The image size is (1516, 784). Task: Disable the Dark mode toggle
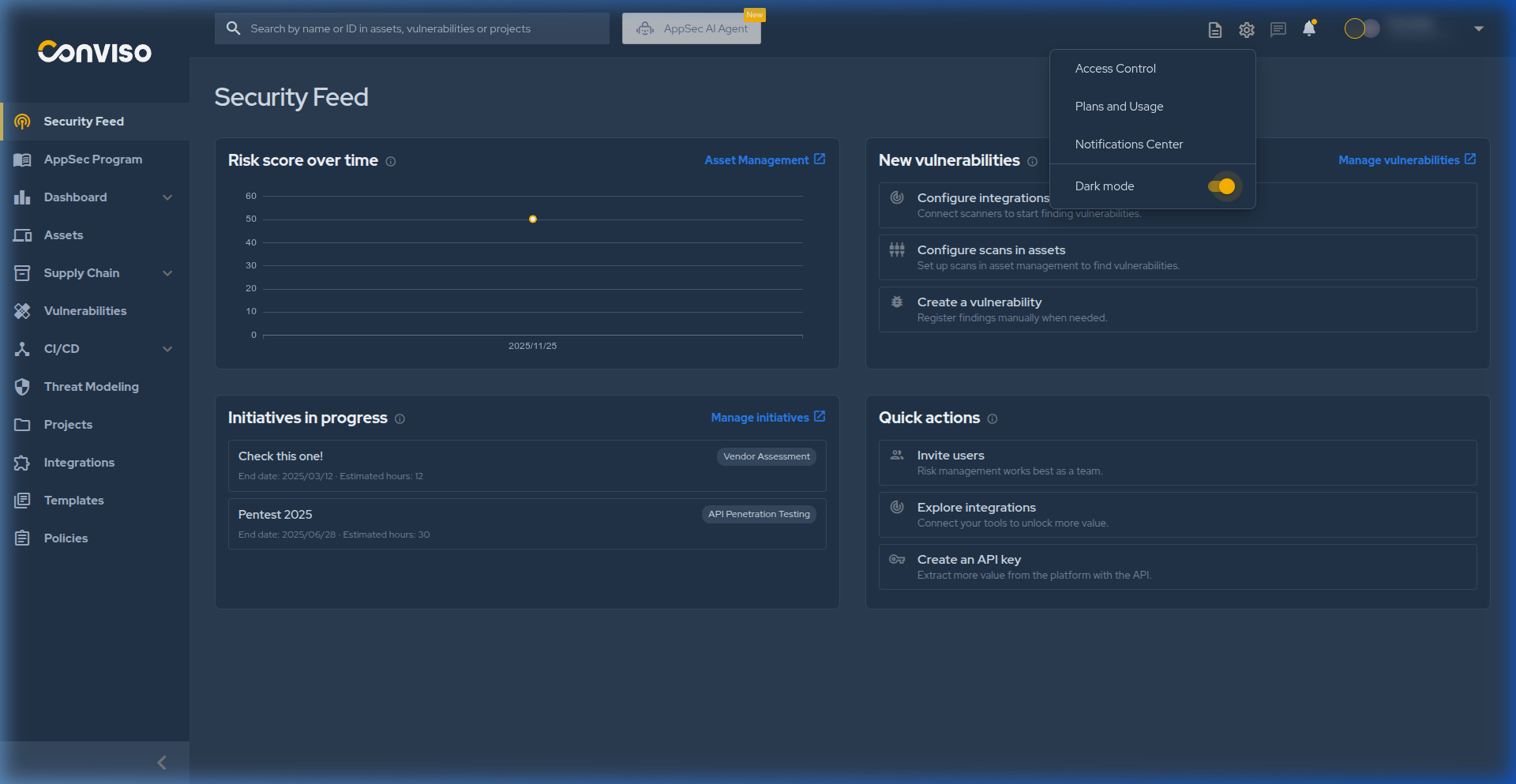[1221, 186]
